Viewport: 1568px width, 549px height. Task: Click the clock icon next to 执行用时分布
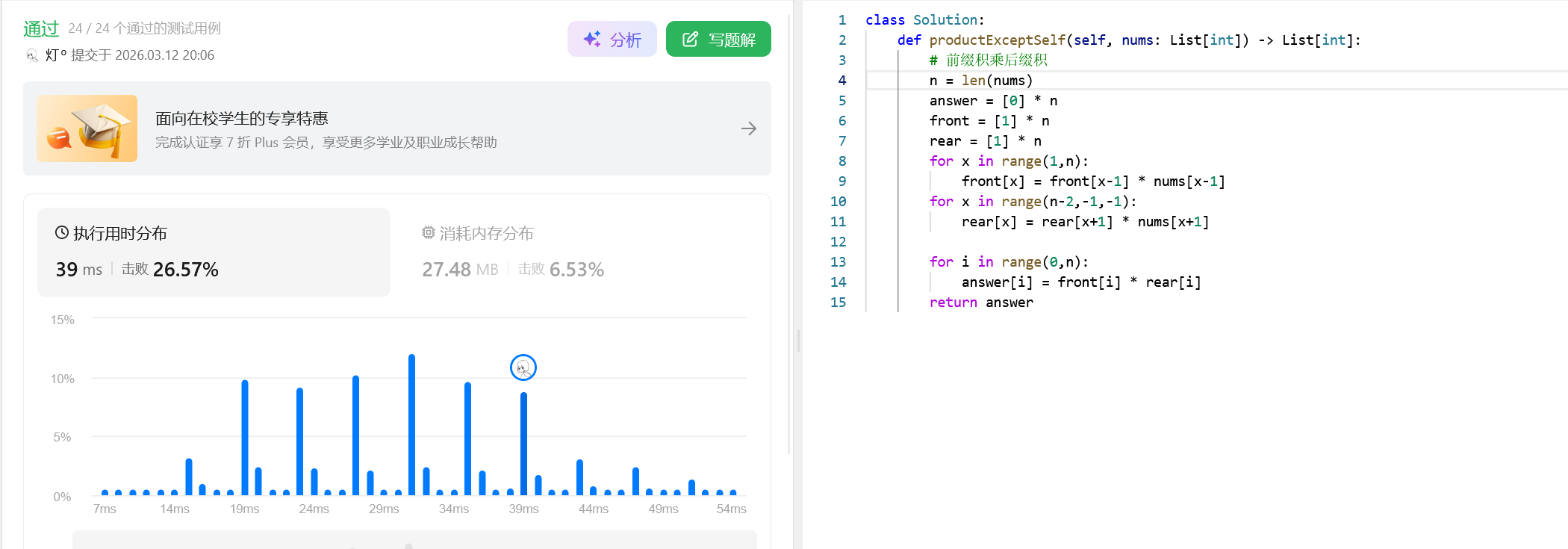pyautogui.click(x=62, y=233)
